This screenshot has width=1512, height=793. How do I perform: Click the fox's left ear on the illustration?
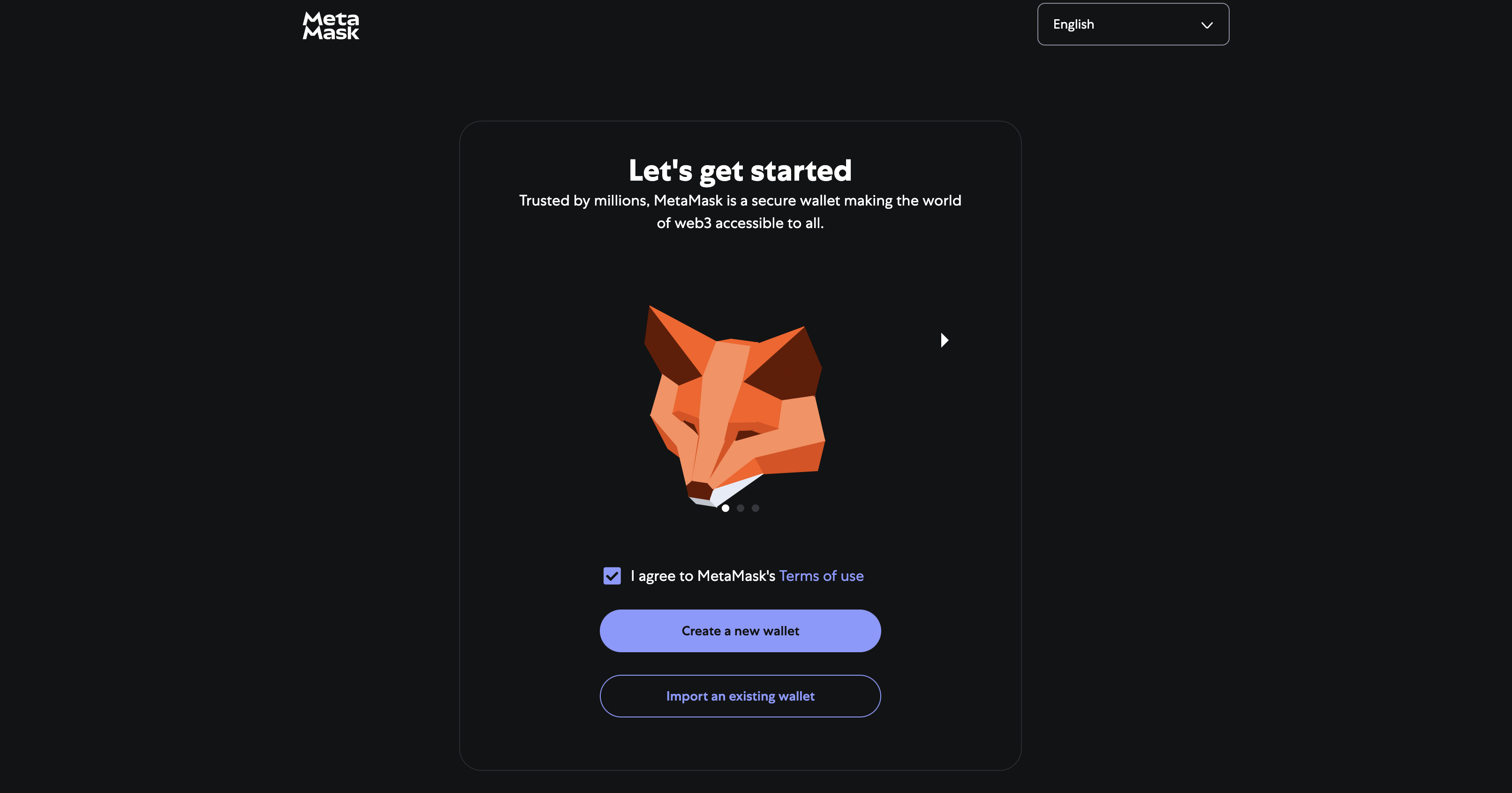point(675,347)
